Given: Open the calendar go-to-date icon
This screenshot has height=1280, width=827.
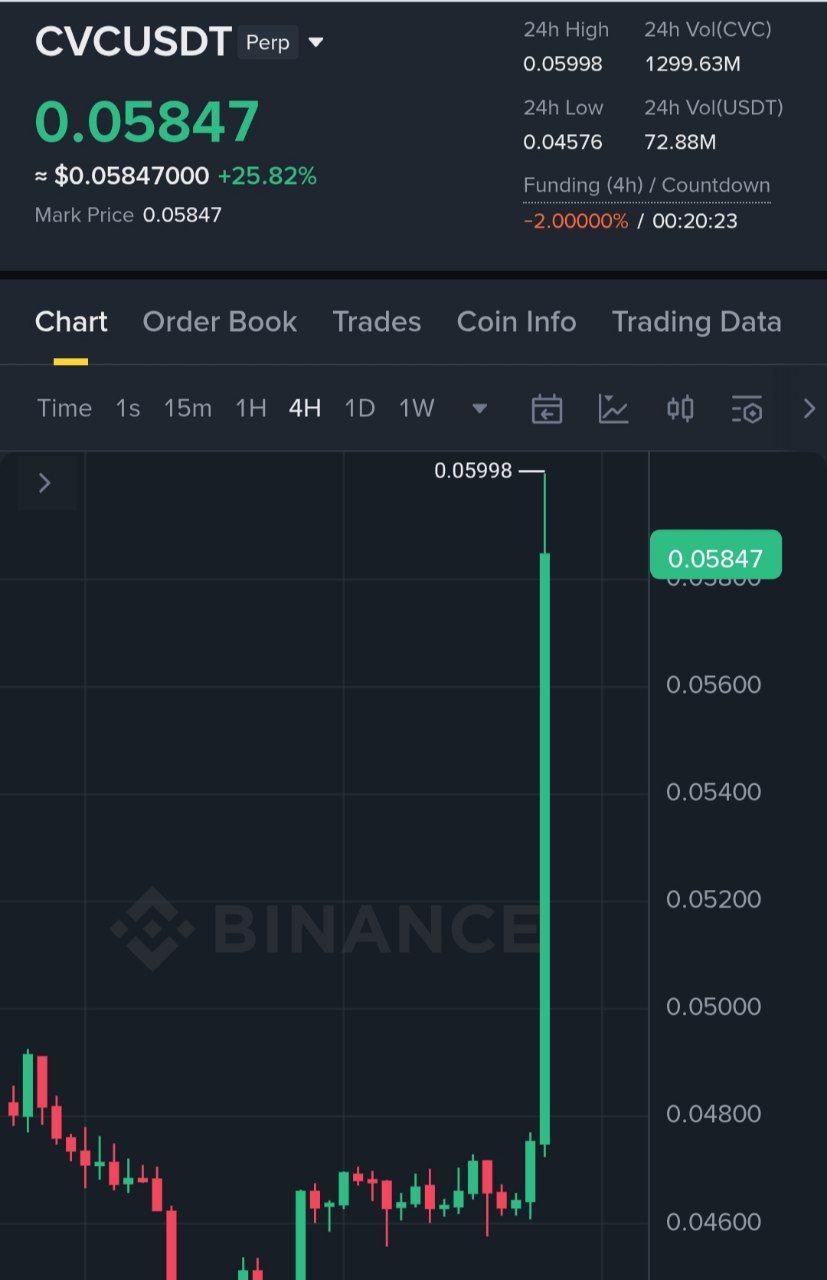Looking at the screenshot, I should coord(546,408).
